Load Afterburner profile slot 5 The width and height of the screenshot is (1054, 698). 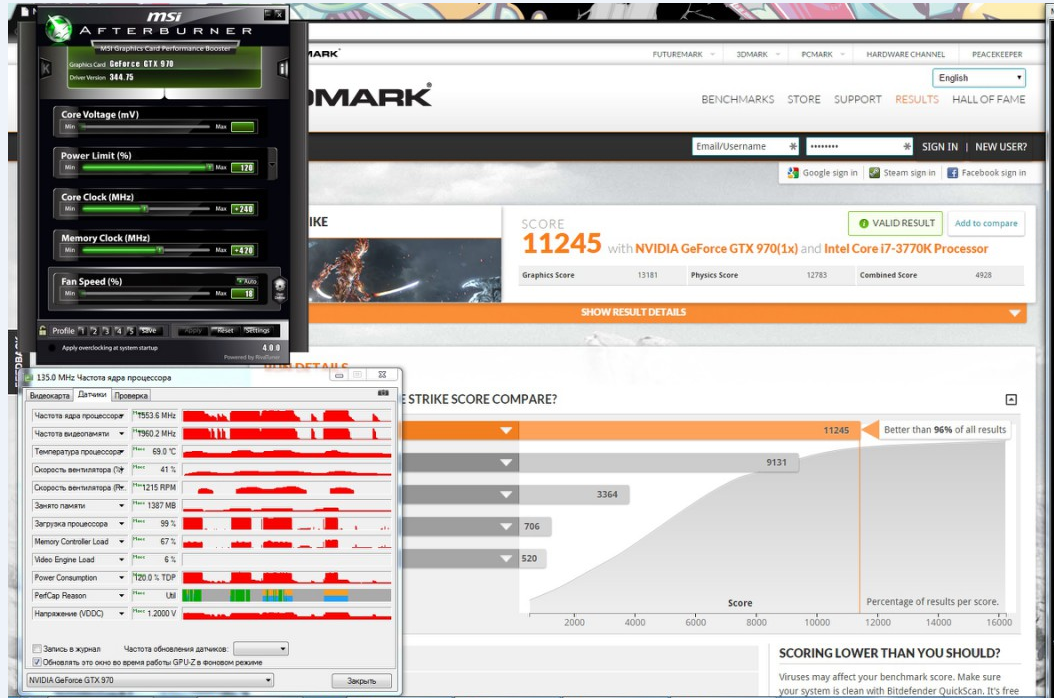[x=131, y=330]
